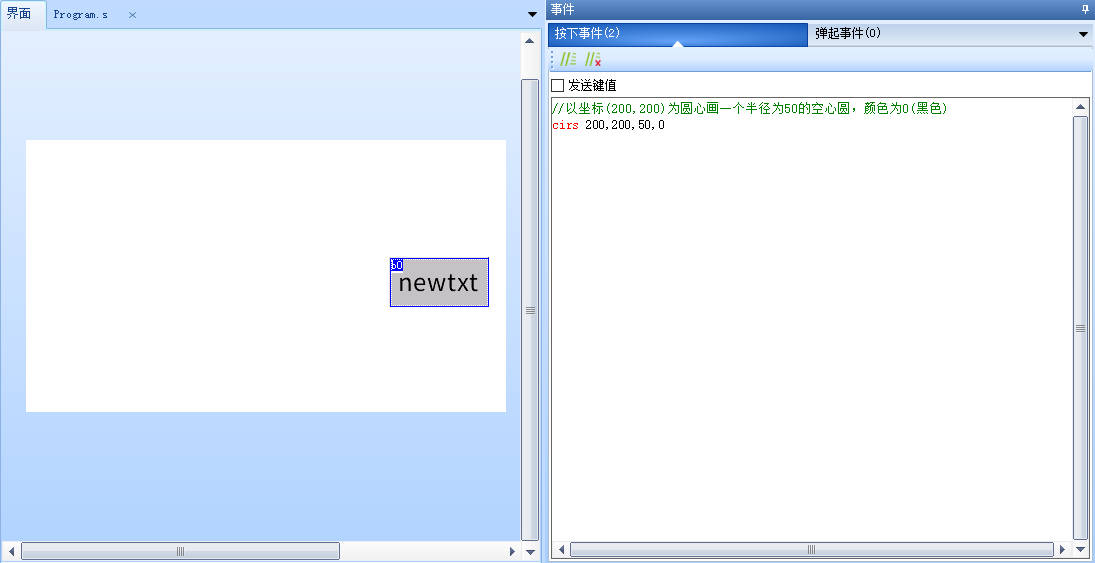Image resolution: width=1095 pixels, height=563 pixels.
Task: Open the 界面 tab
Action: [20, 14]
